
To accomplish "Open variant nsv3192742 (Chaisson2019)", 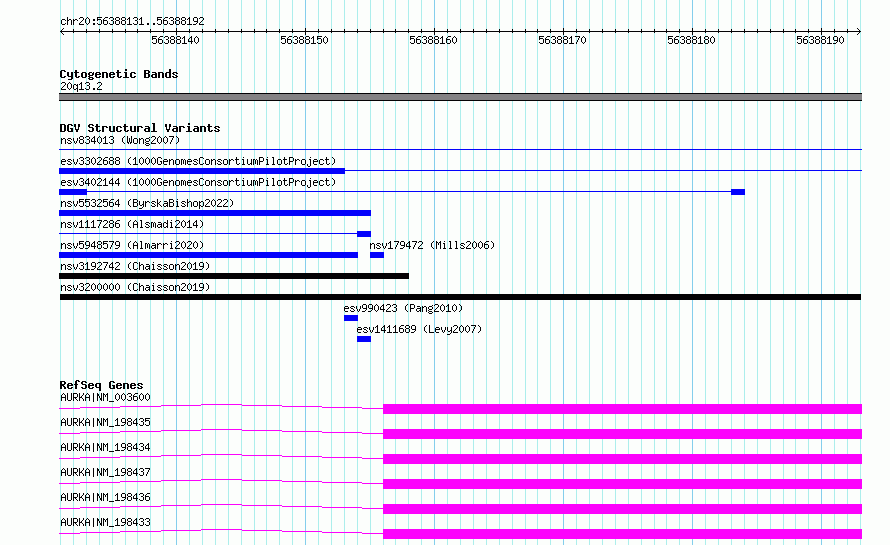I will [135, 266].
